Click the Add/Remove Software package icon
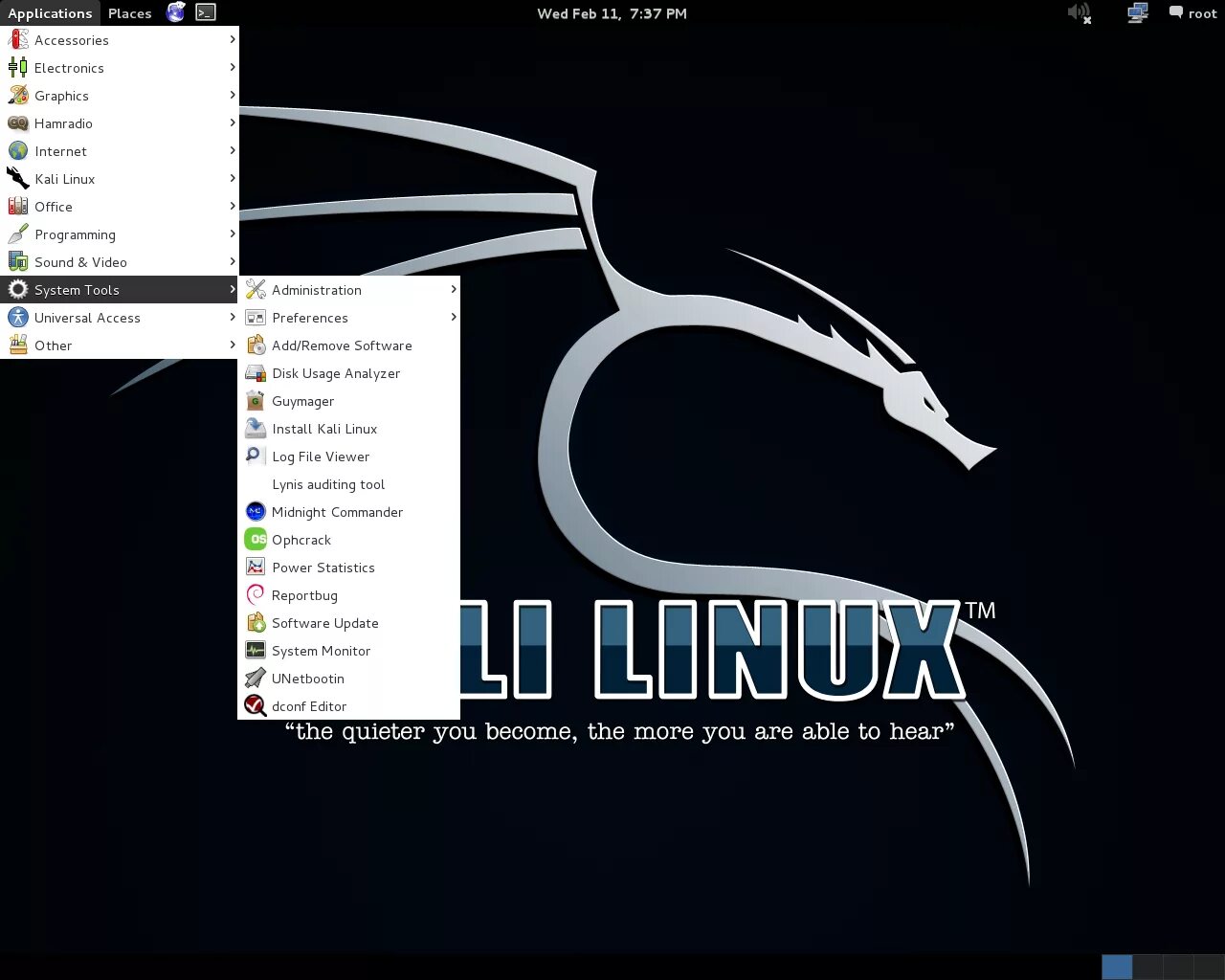Viewport: 1225px width, 980px height. [256, 345]
